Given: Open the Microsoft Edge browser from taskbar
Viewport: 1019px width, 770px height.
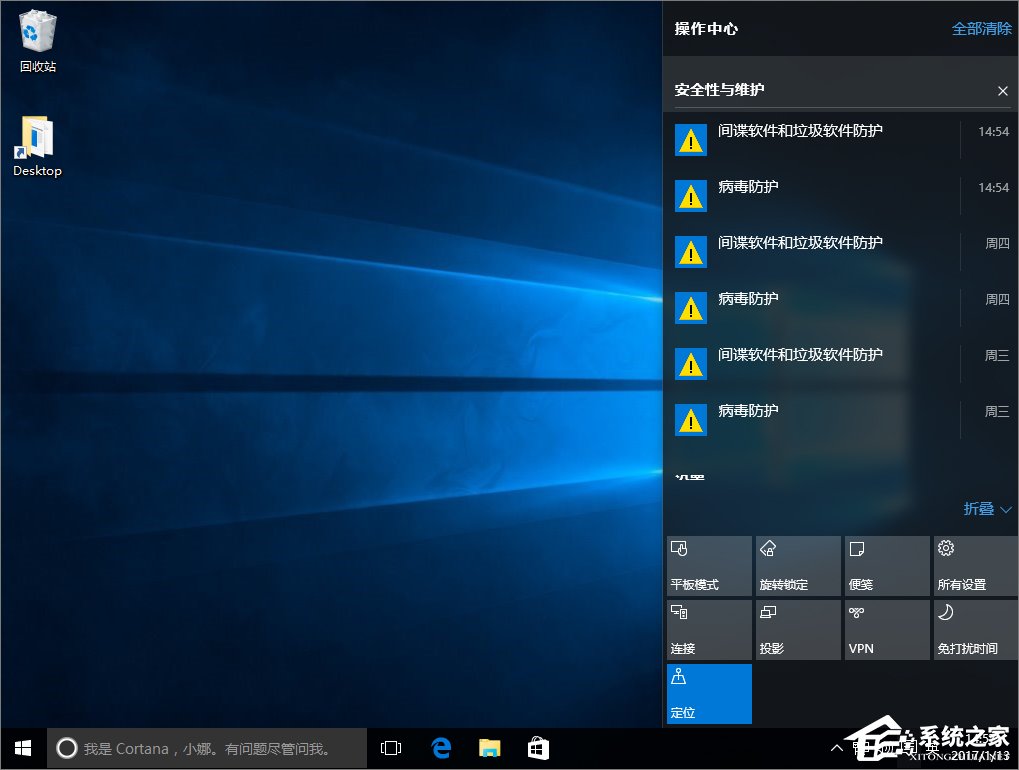Looking at the screenshot, I should (x=440, y=747).
